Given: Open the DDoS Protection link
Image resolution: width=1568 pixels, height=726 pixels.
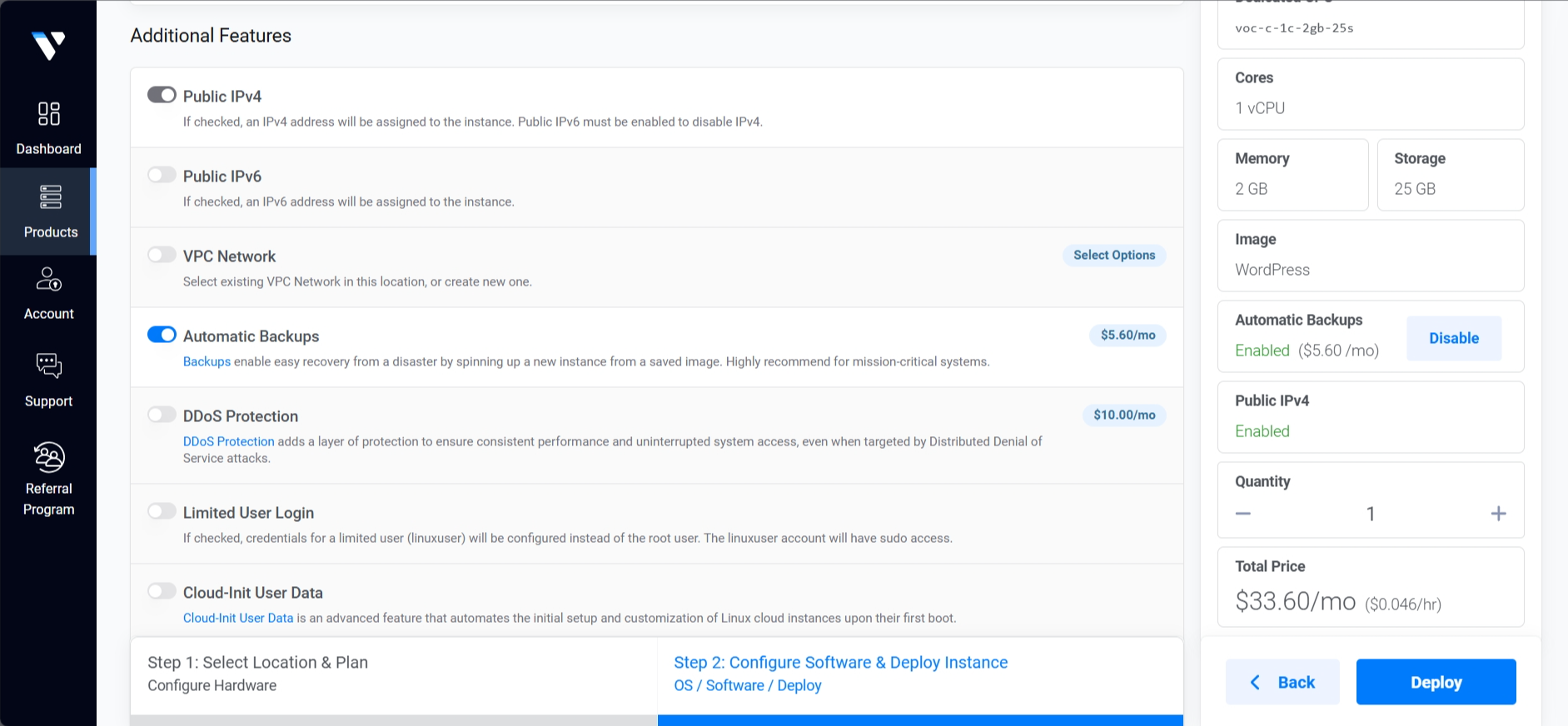Looking at the screenshot, I should coord(228,441).
